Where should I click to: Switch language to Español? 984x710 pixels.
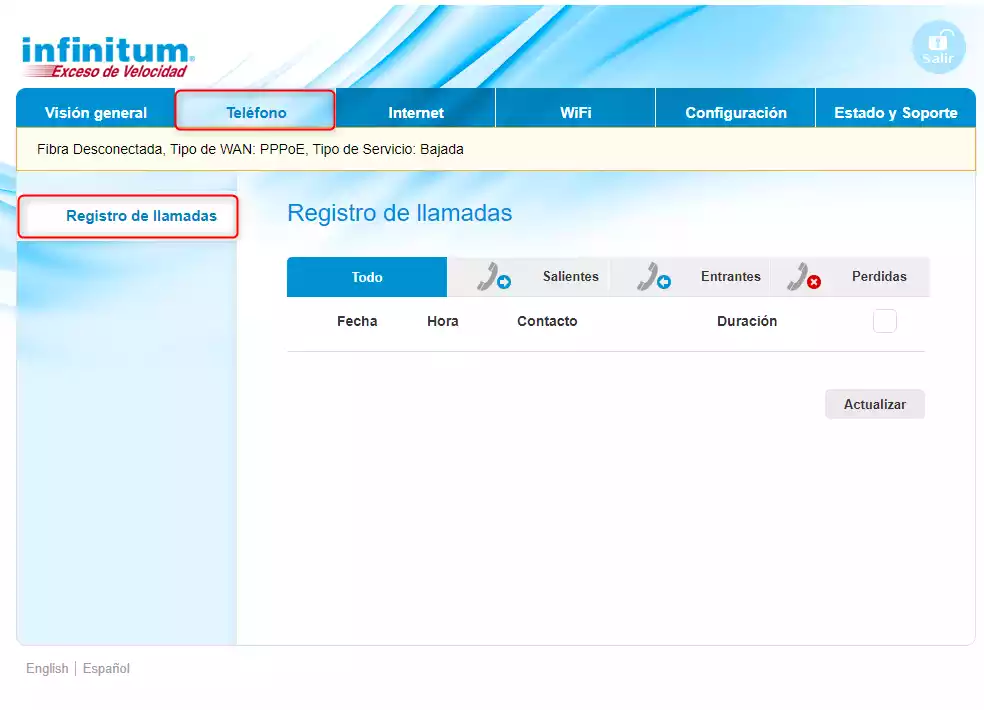106,668
